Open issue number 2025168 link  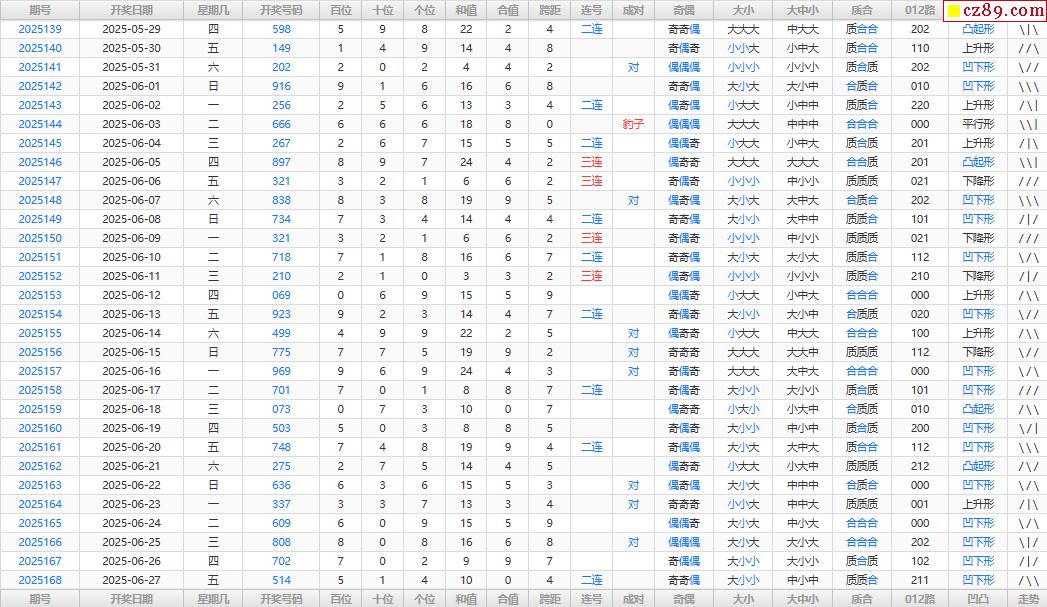pyautogui.click(x=40, y=580)
